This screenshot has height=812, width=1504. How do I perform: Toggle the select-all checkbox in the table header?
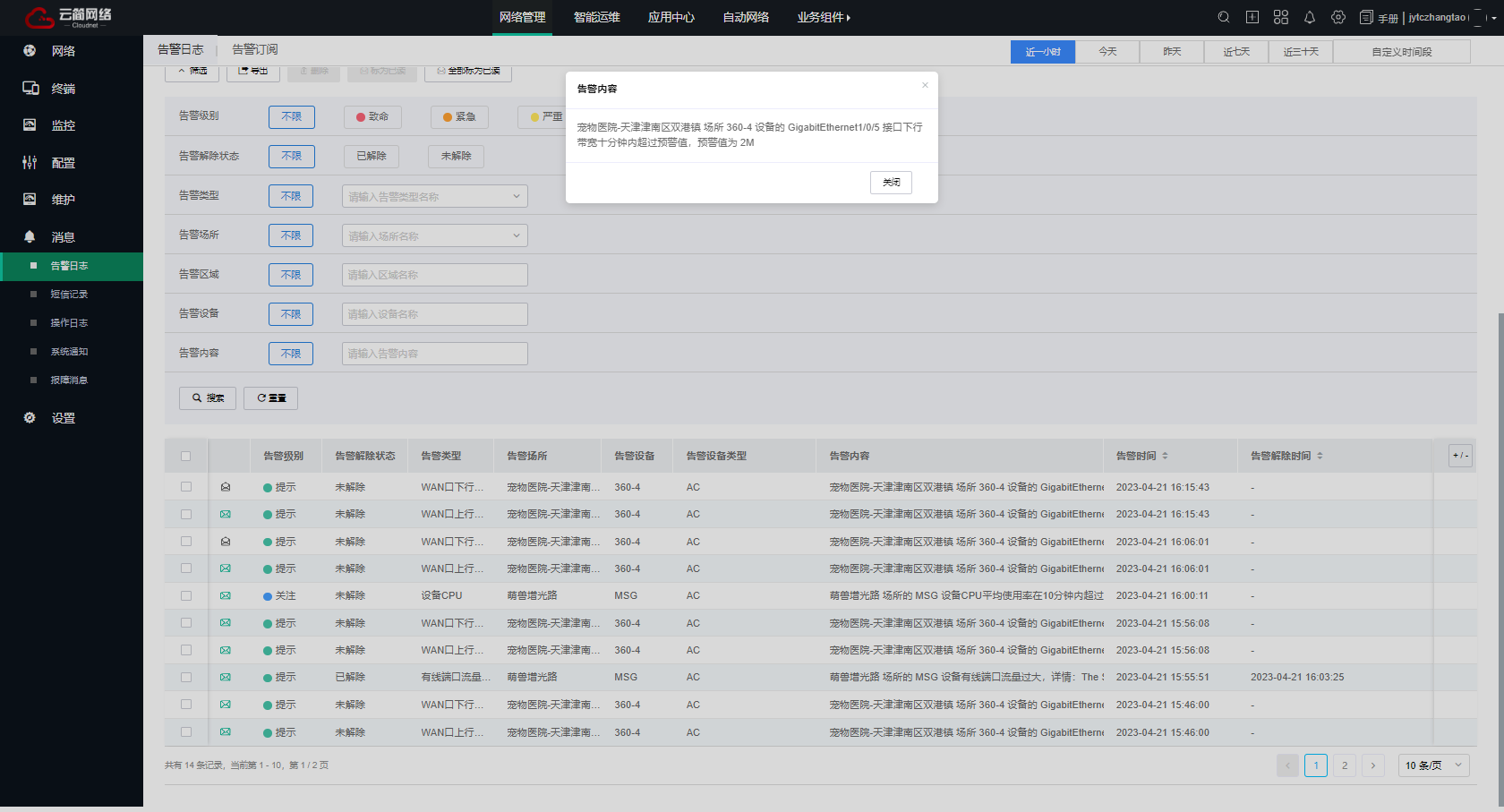pos(186,456)
